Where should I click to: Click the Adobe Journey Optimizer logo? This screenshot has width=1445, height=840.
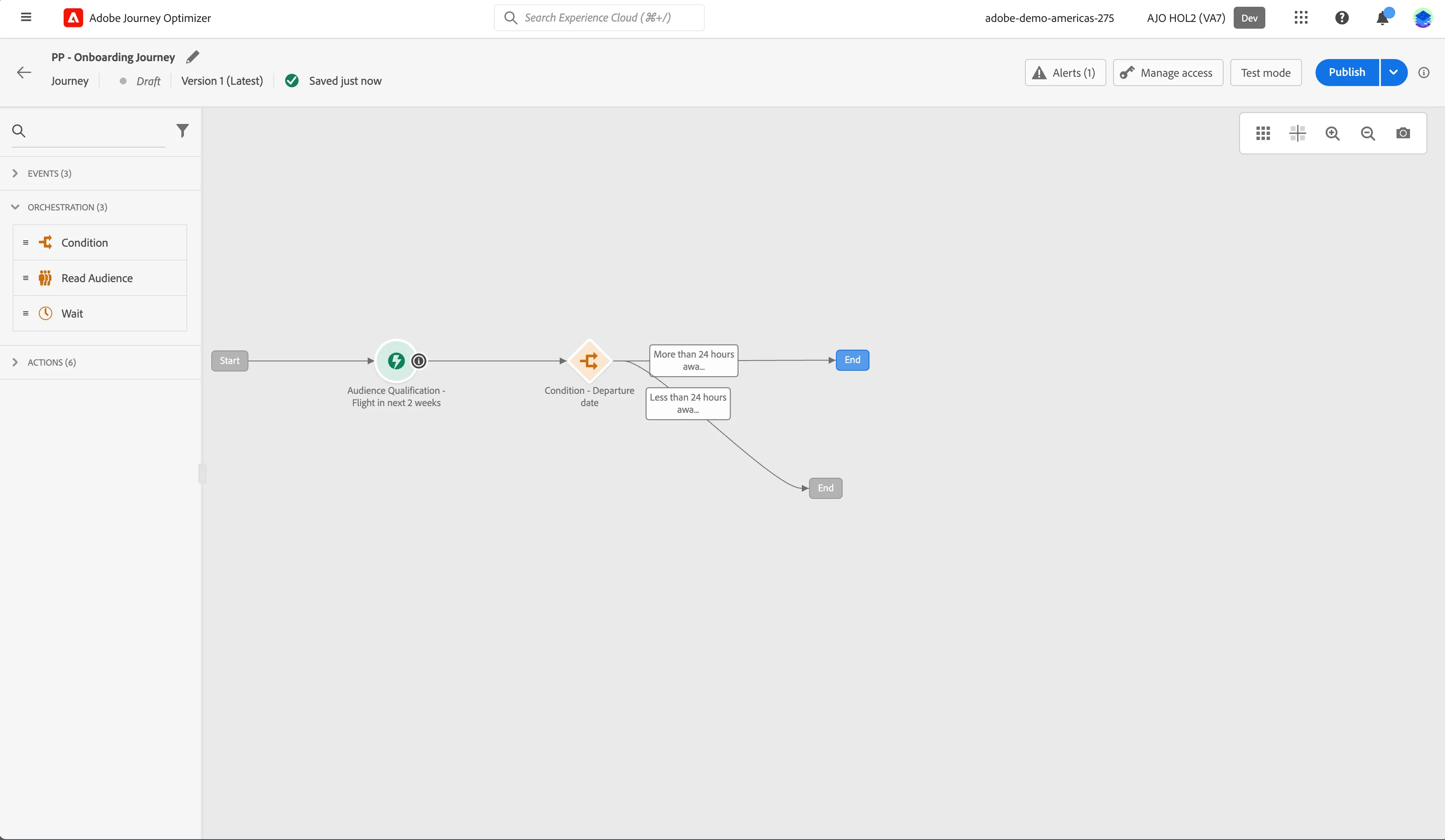[x=73, y=18]
